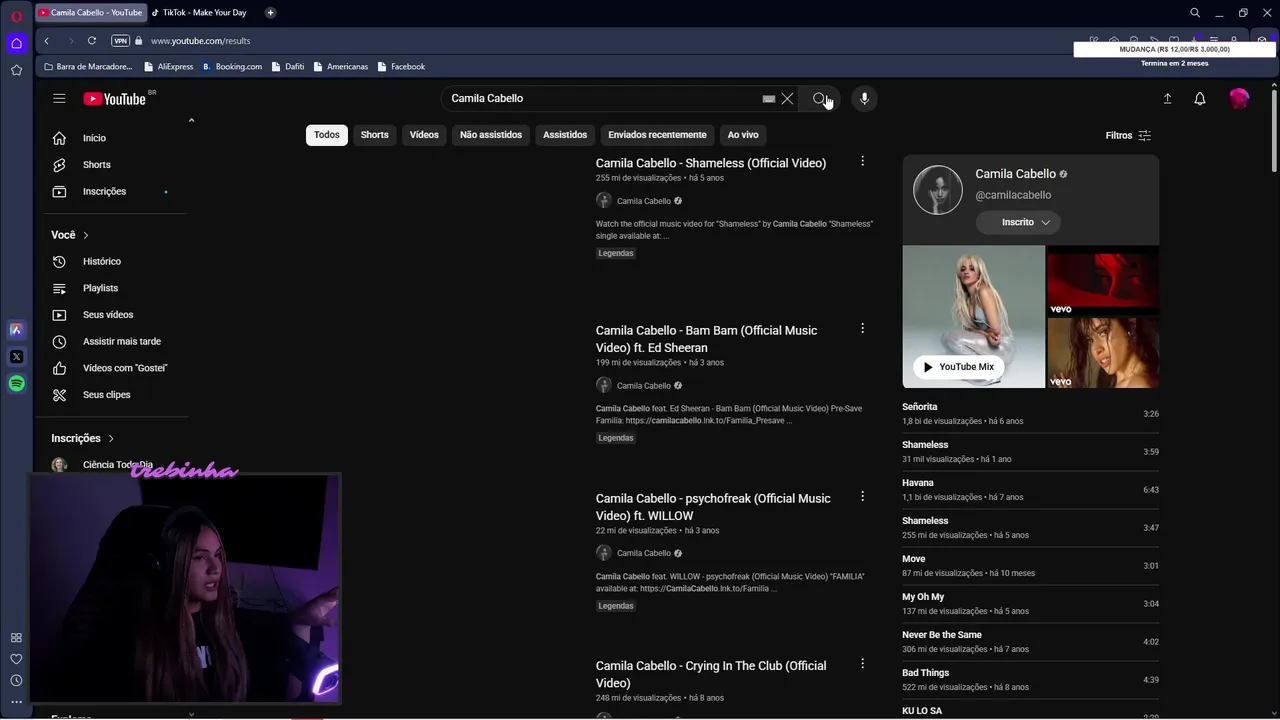Open Booking.com bookmark
Viewport: 1280px width, 720px height.
[x=232, y=67]
